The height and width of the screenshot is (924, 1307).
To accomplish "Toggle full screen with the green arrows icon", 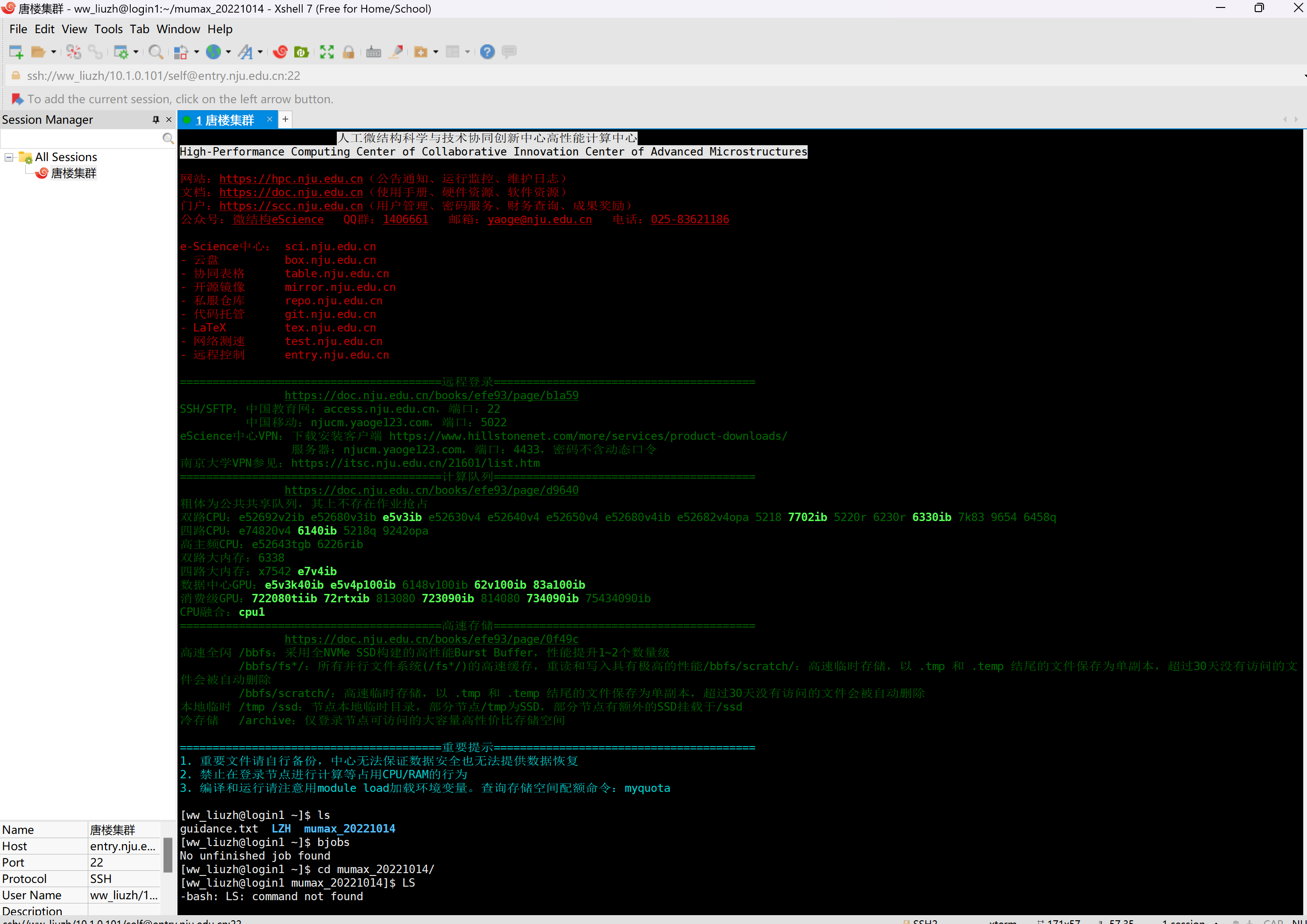I will (x=327, y=52).
